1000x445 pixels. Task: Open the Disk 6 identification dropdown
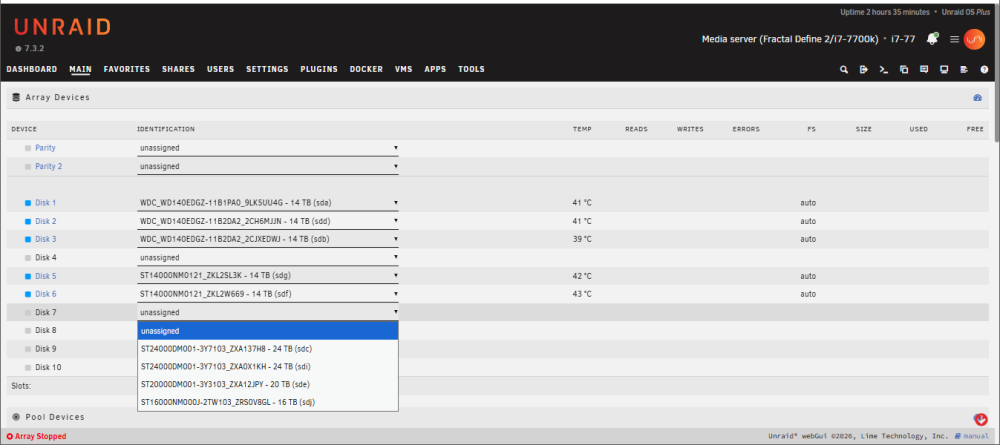pyautogui.click(x=268, y=294)
